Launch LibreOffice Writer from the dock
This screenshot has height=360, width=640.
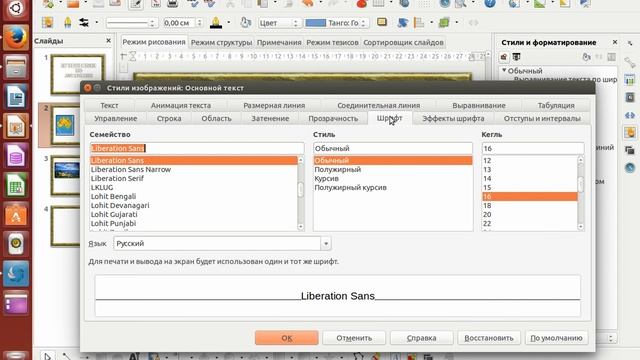(16, 97)
